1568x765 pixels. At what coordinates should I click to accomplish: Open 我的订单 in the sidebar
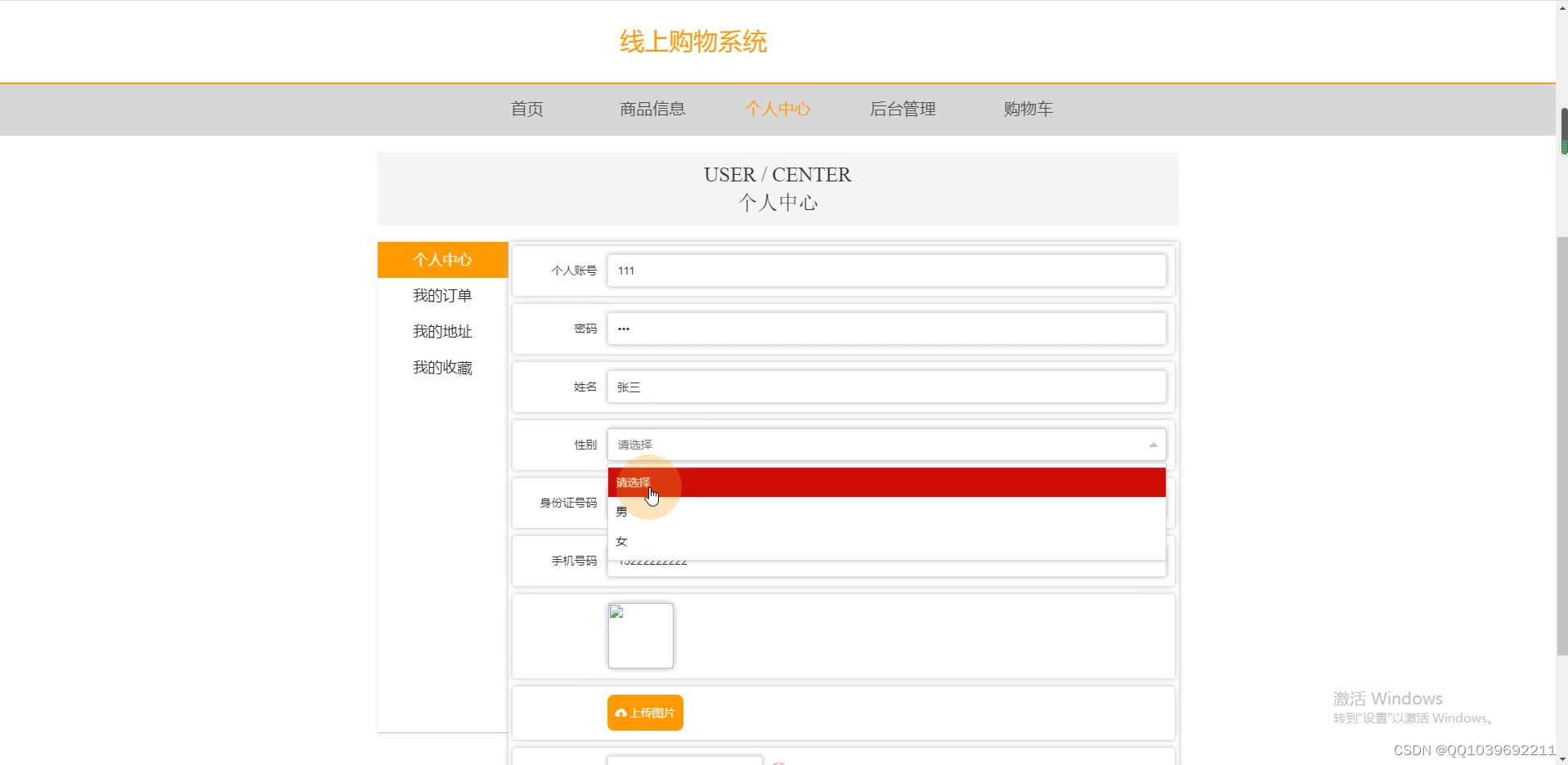click(x=442, y=296)
